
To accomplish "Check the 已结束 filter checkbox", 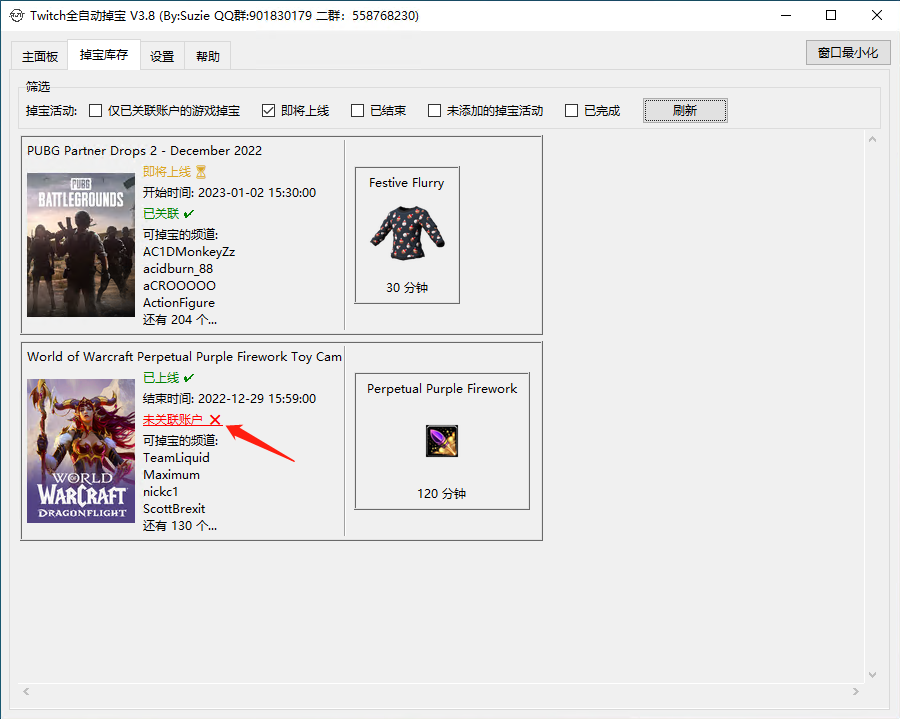I will click(x=358, y=111).
